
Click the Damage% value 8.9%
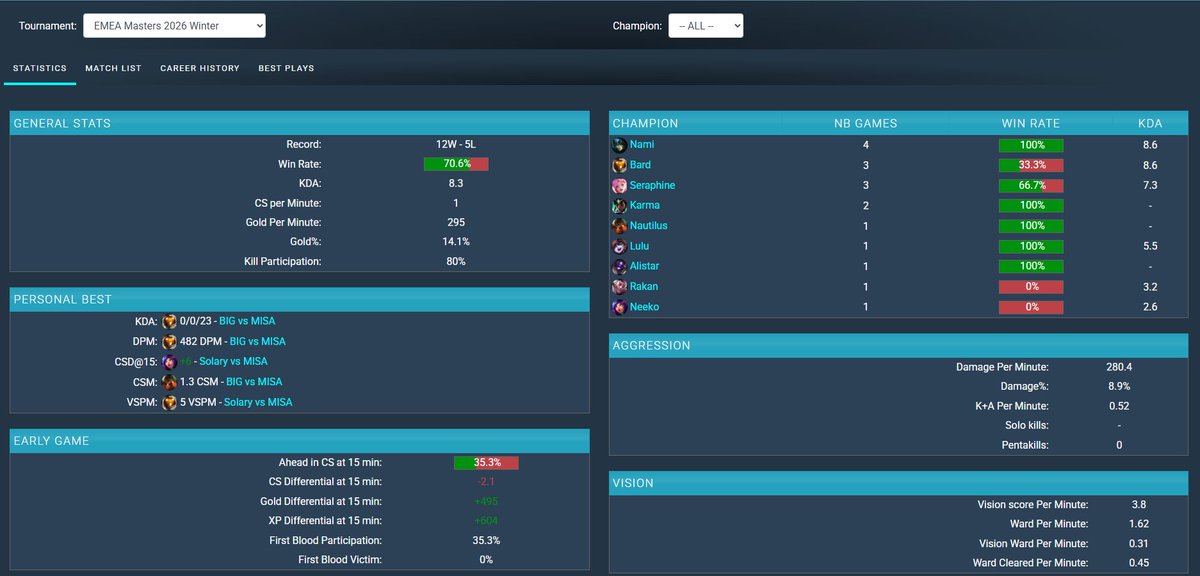(1119, 386)
